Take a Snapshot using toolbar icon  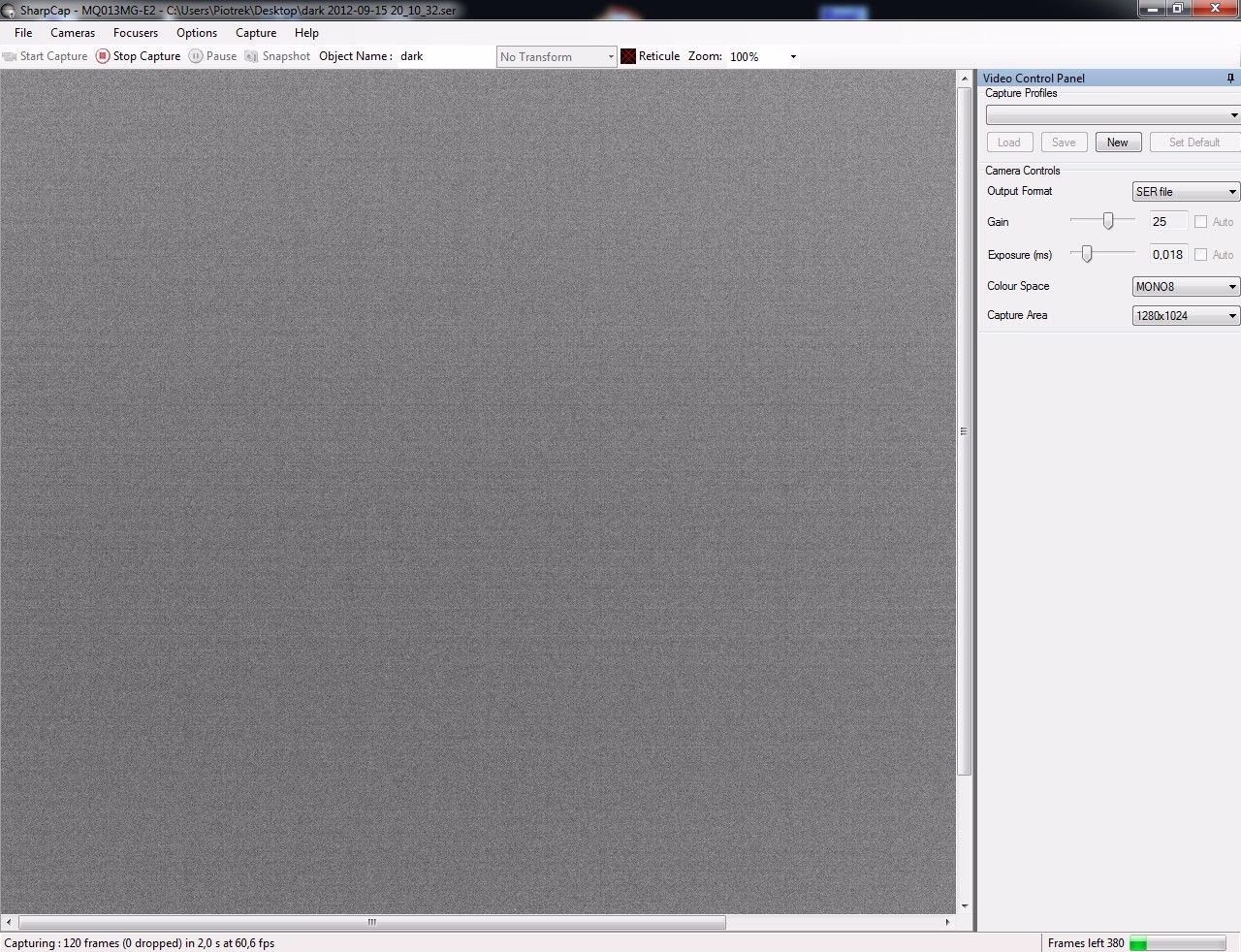(252, 56)
